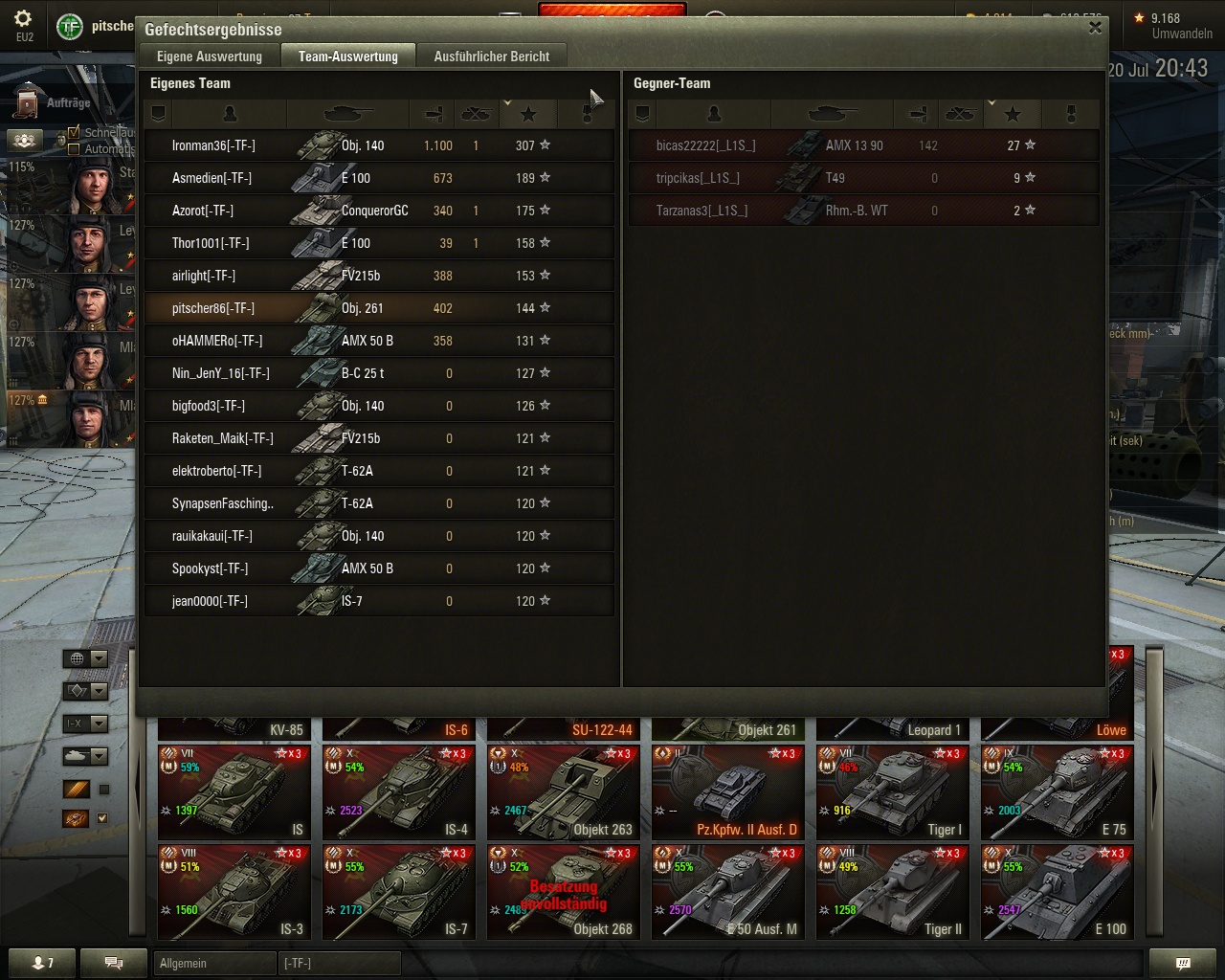Click enemy player tripcikas[_L1S_] row
Image resolution: width=1225 pixels, height=980 pixels.
coord(863,178)
